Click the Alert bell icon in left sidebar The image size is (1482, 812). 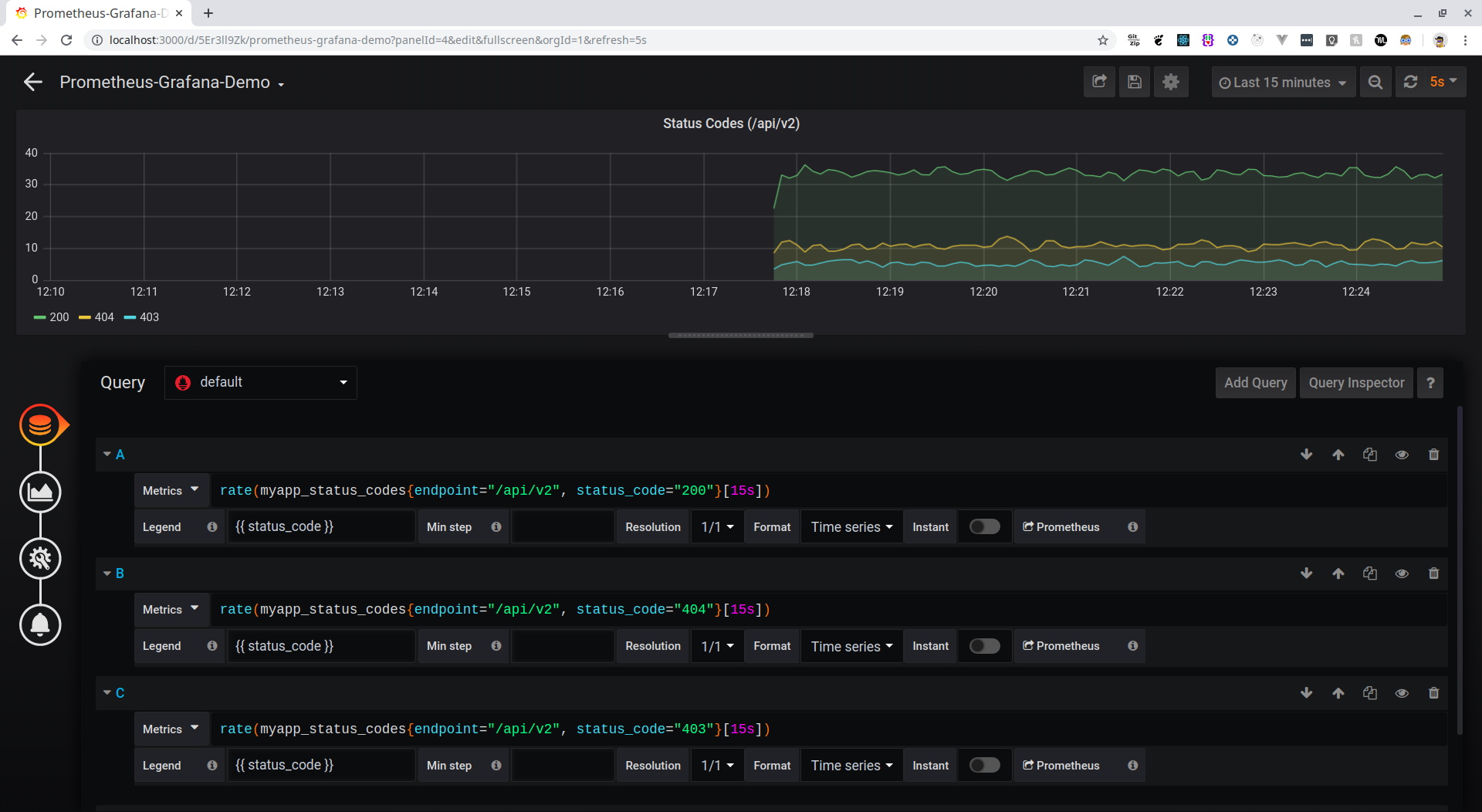point(40,625)
